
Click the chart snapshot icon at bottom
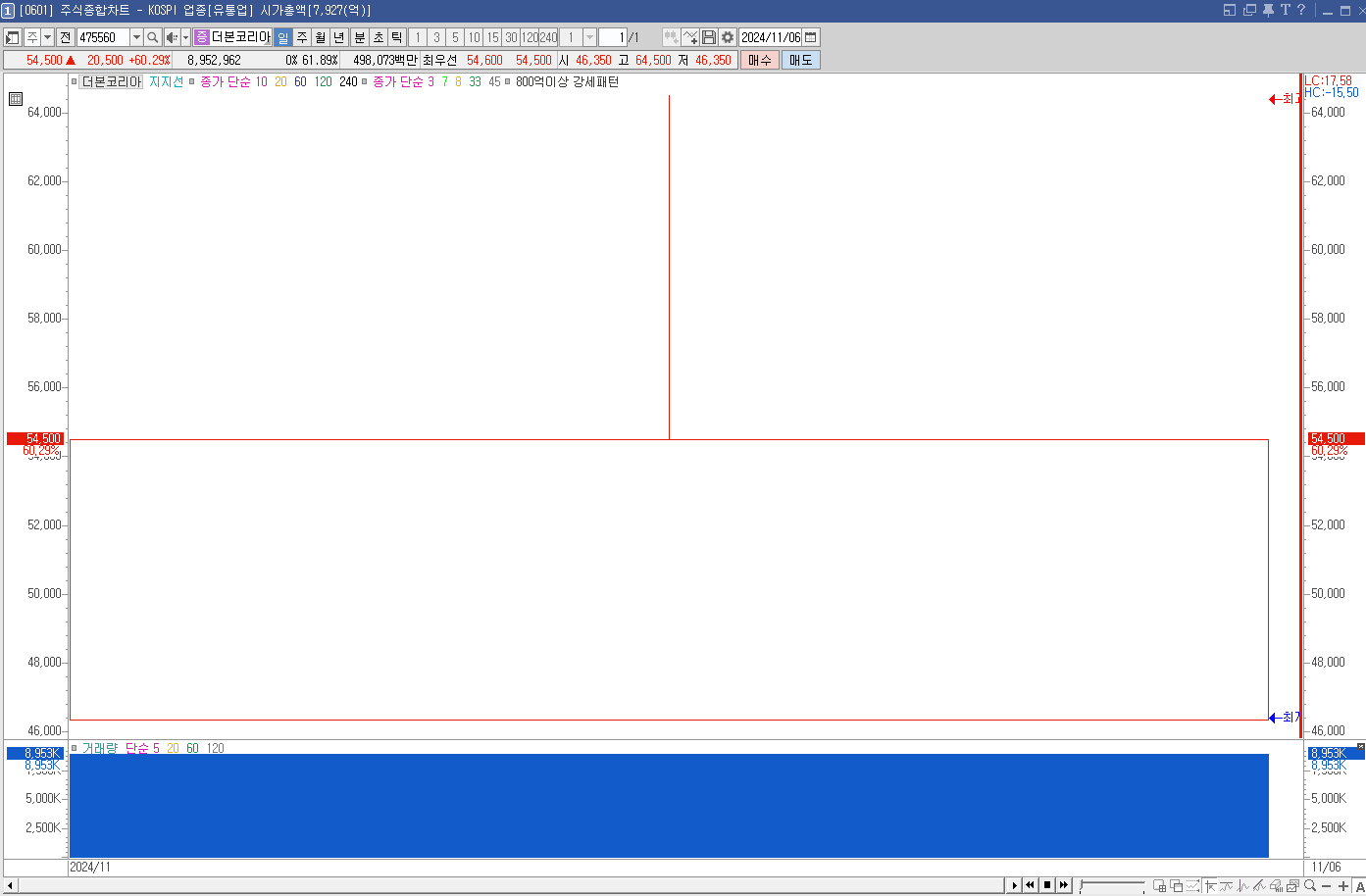1293,886
